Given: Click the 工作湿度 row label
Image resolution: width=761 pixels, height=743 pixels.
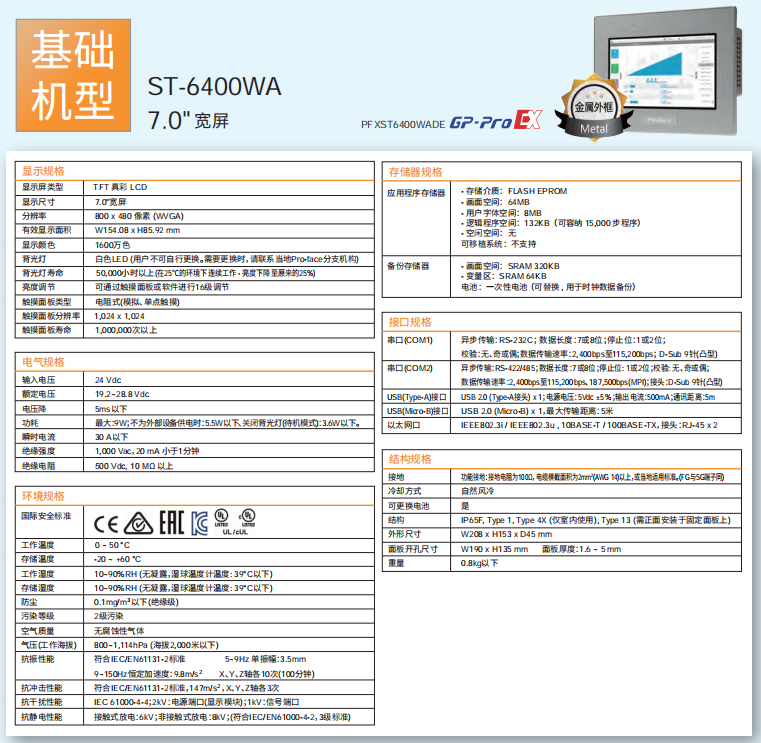Looking at the screenshot, I should point(38,574).
